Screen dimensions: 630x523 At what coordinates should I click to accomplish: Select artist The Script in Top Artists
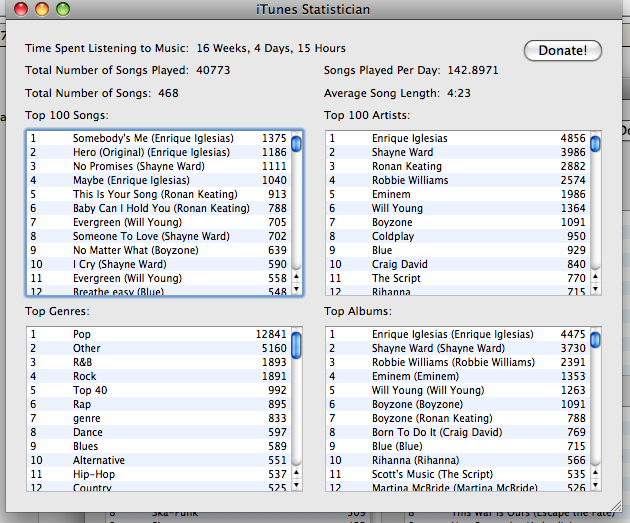pyautogui.click(x=458, y=278)
